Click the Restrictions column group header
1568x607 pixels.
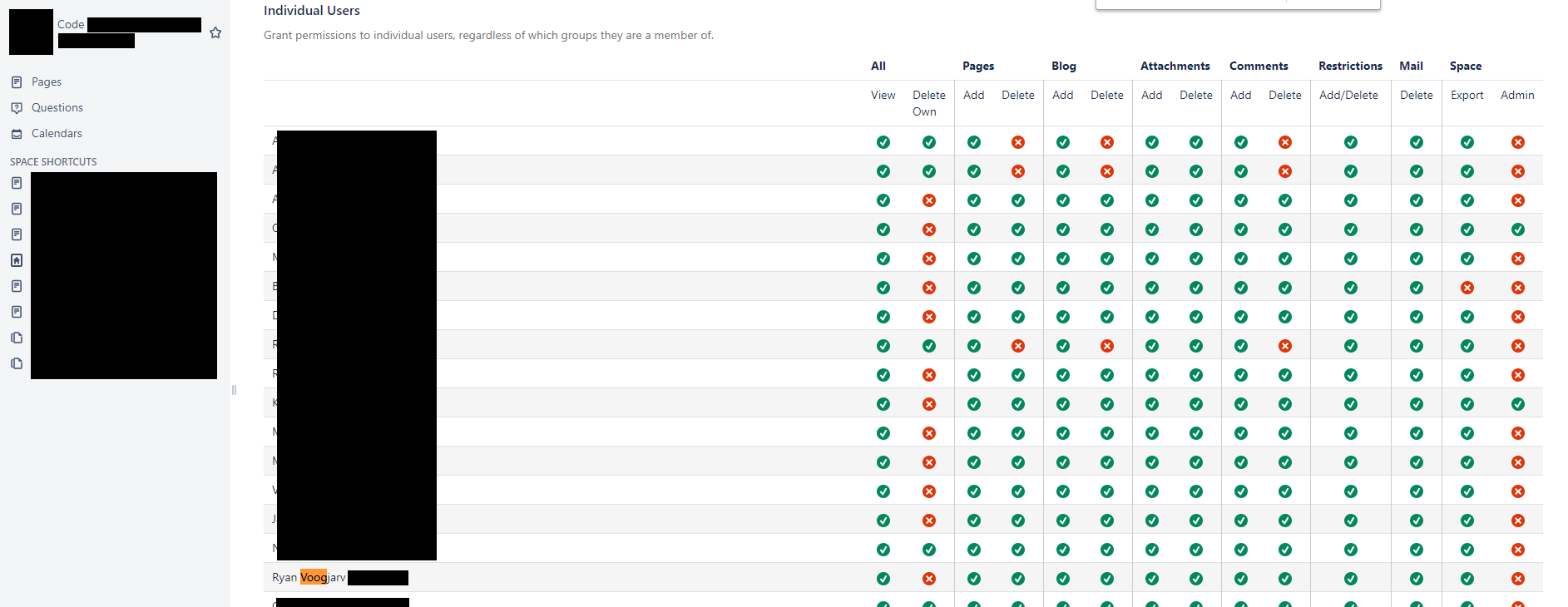[x=1350, y=66]
